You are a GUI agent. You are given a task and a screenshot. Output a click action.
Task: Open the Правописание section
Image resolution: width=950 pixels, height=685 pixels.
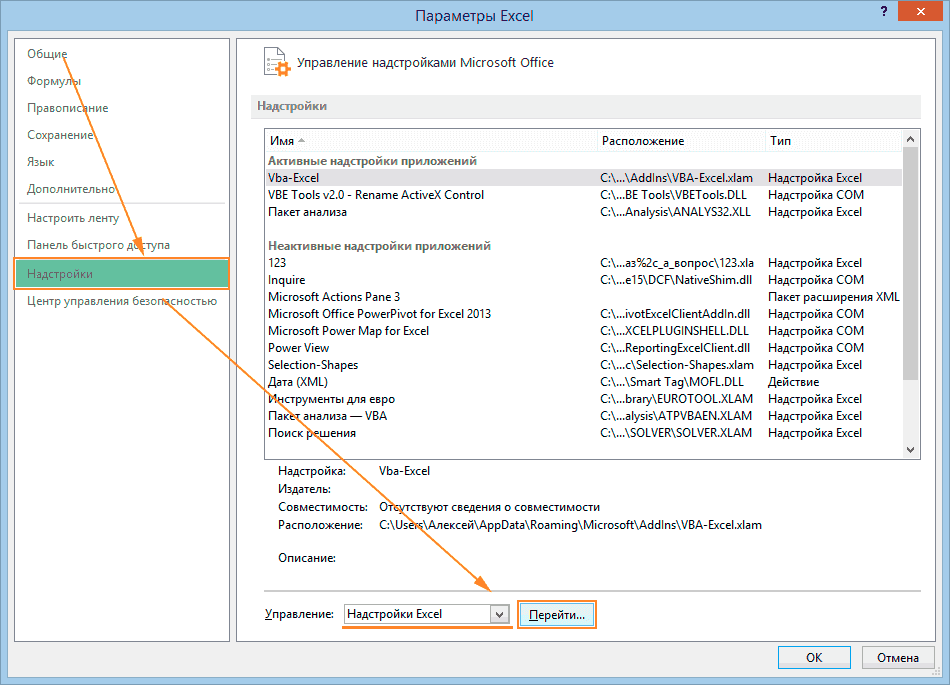[x=67, y=108]
